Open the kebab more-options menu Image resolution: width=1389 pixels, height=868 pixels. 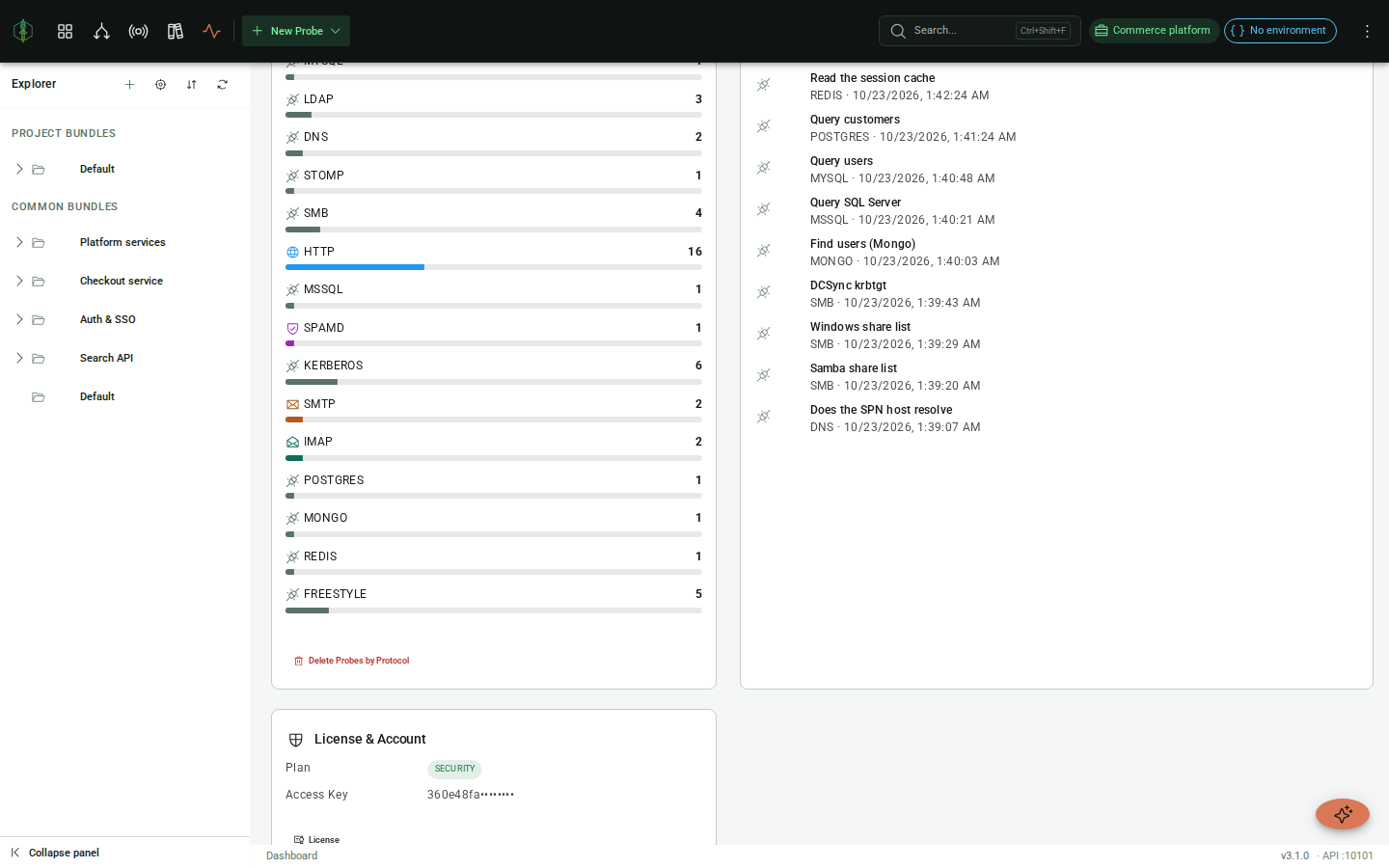point(1367,31)
